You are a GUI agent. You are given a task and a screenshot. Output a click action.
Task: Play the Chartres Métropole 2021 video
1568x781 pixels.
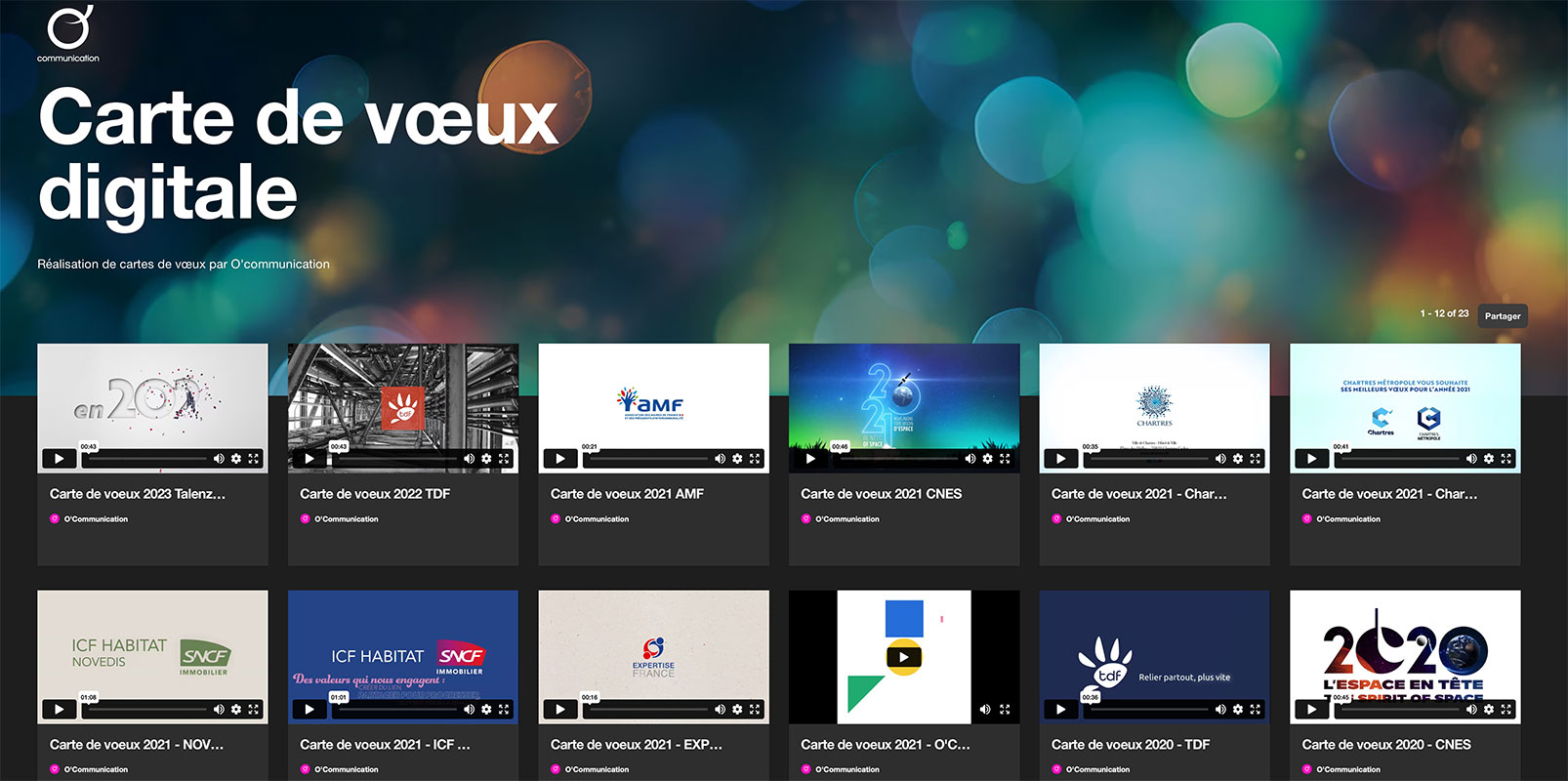(x=1311, y=459)
